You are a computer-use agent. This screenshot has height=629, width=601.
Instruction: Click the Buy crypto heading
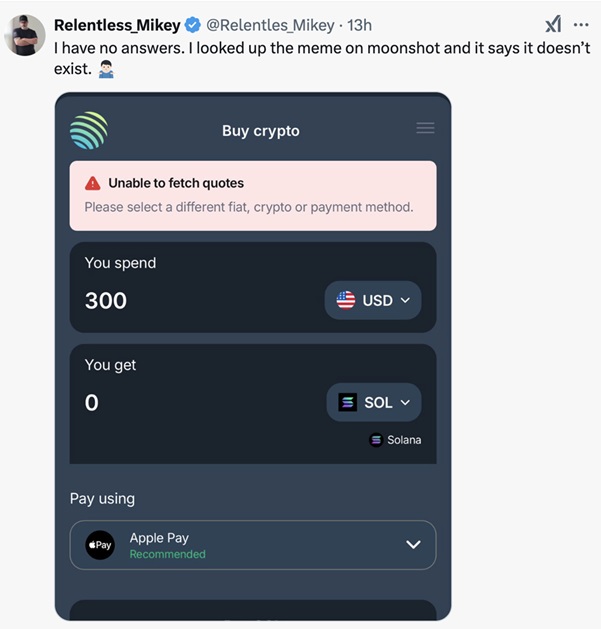[260, 131]
